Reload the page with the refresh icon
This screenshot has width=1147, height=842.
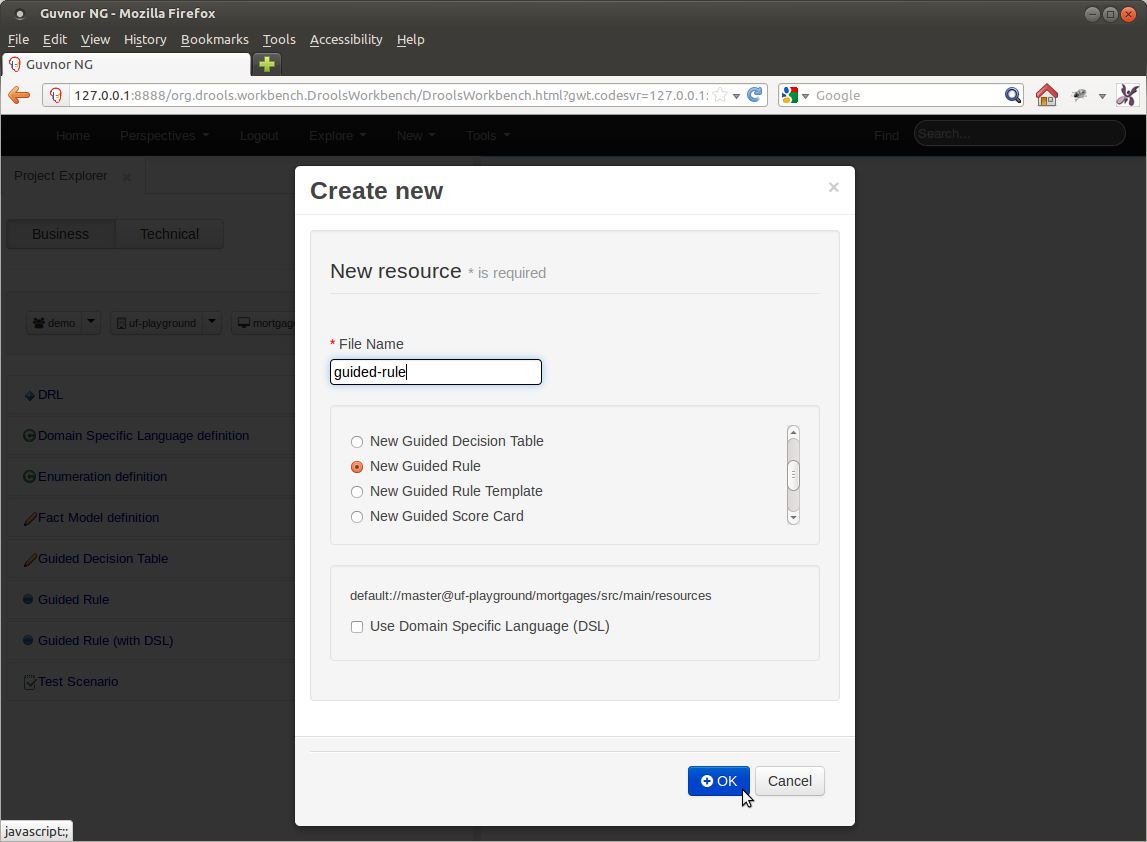click(x=755, y=95)
